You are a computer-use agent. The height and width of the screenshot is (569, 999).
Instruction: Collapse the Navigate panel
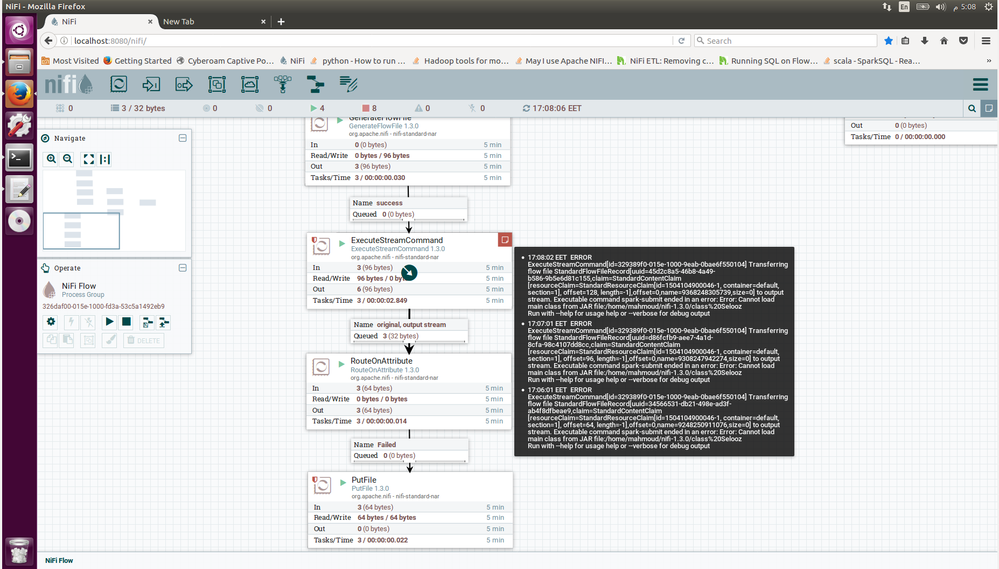182,138
